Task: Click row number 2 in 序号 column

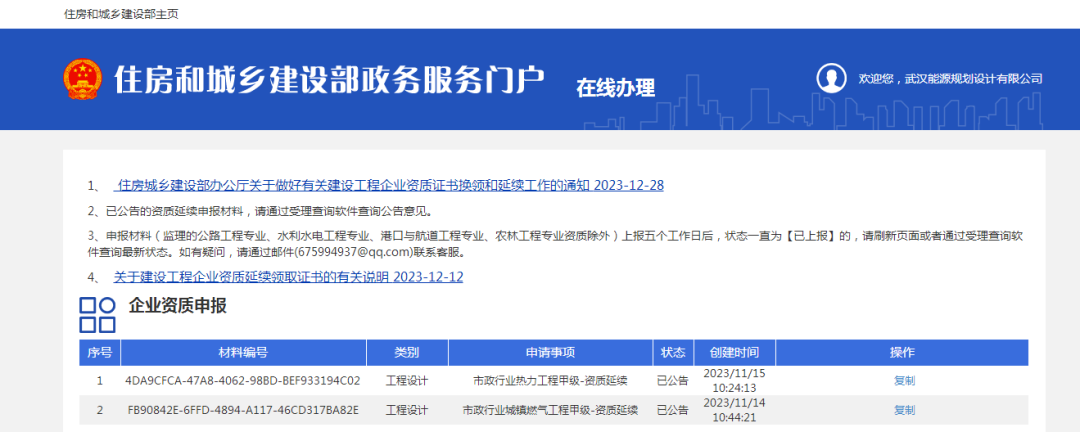Action: click(100, 410)
